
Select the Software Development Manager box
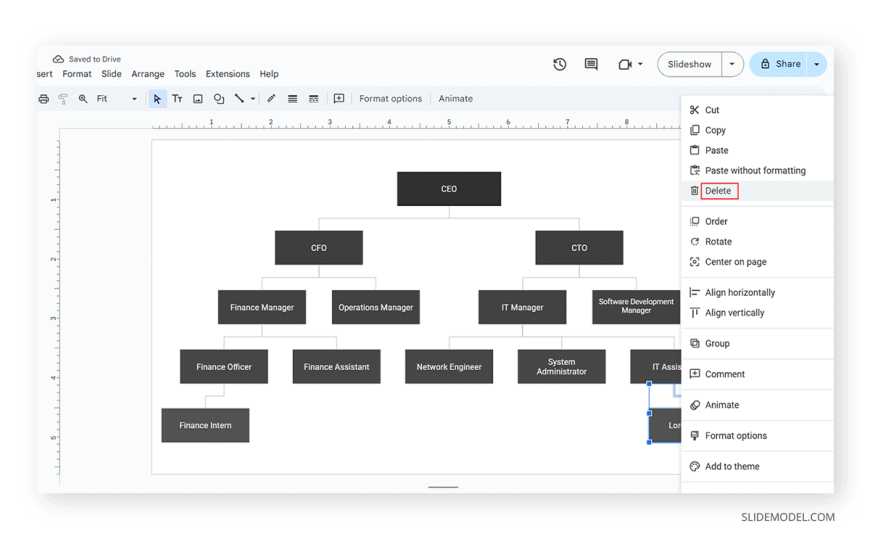pos(636,308)
